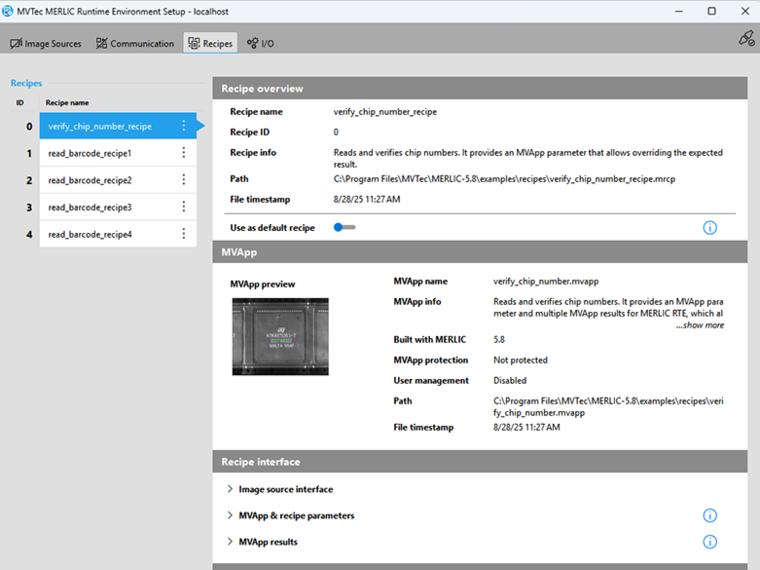
Task: Select read_barcode_recipe2 in the list
Action: [x=118, y=180]
